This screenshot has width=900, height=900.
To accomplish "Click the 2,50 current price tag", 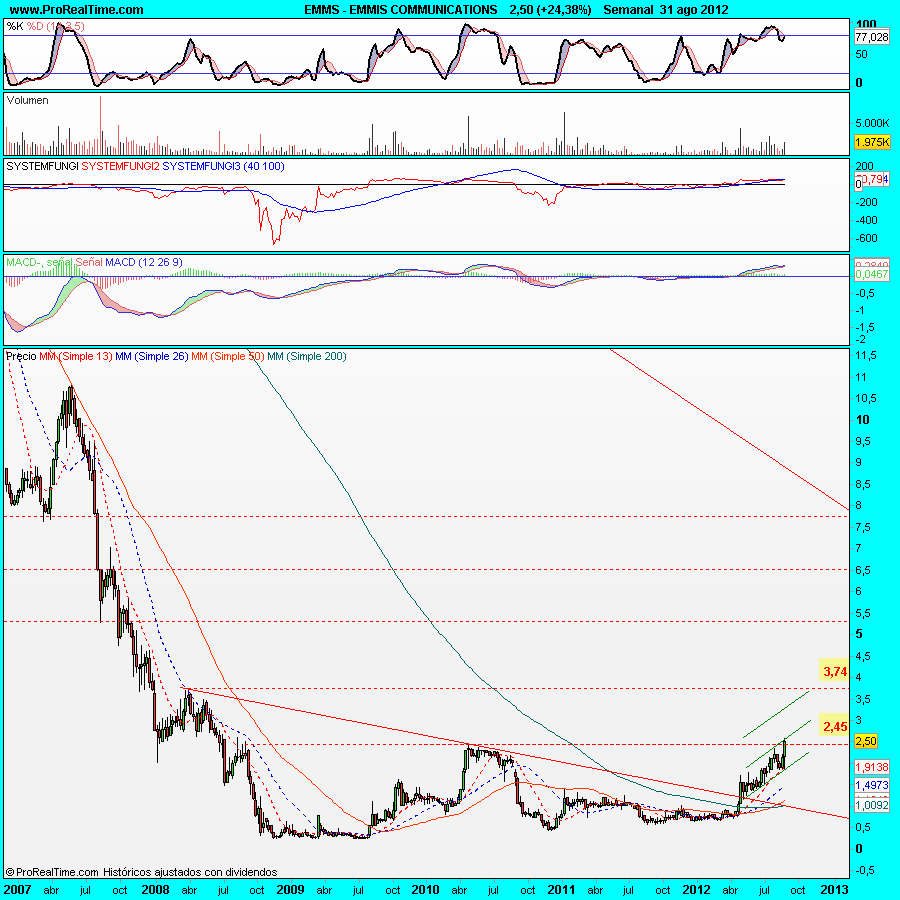I will tap(866, 741).
